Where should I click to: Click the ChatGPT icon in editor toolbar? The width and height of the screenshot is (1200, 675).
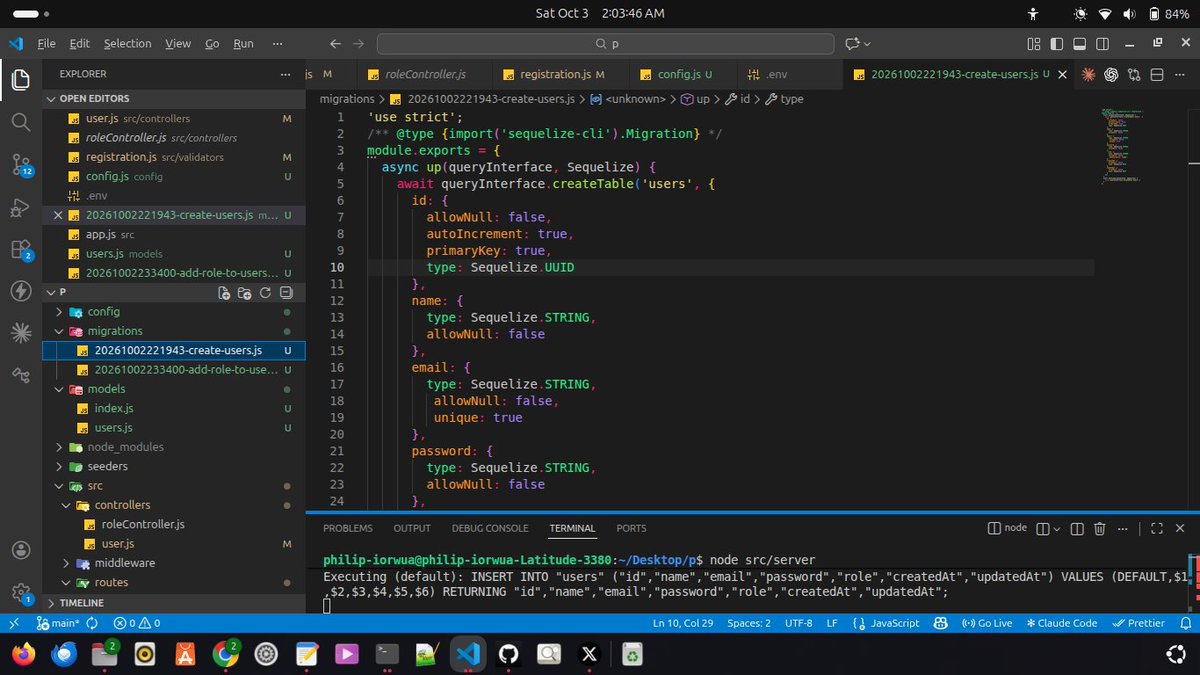(x=1110, y=75)
